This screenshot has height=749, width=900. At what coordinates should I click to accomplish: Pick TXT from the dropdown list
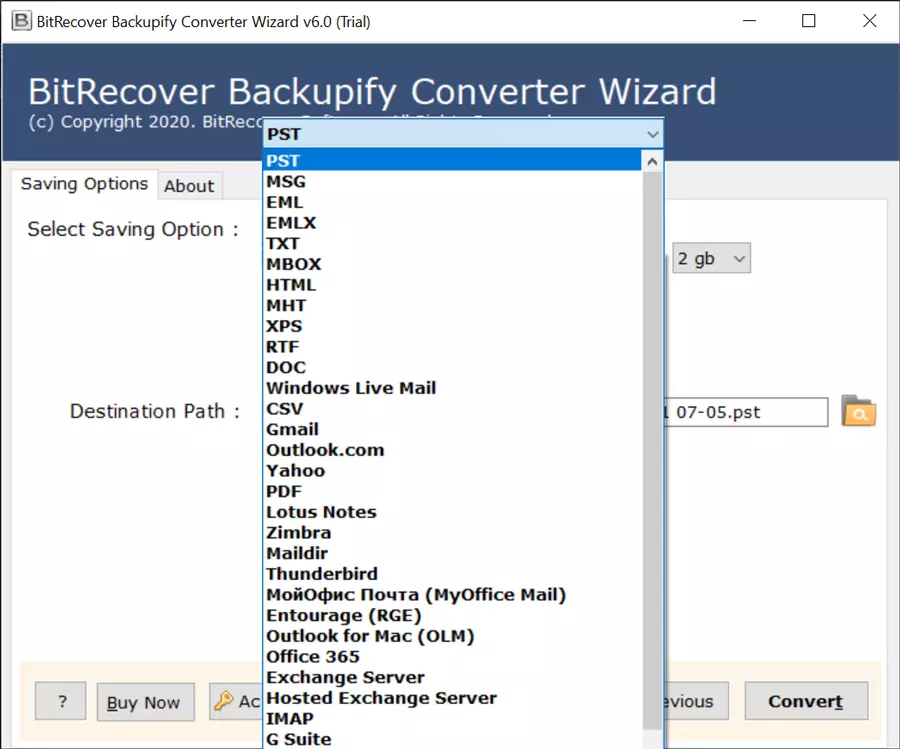point(452,243)
